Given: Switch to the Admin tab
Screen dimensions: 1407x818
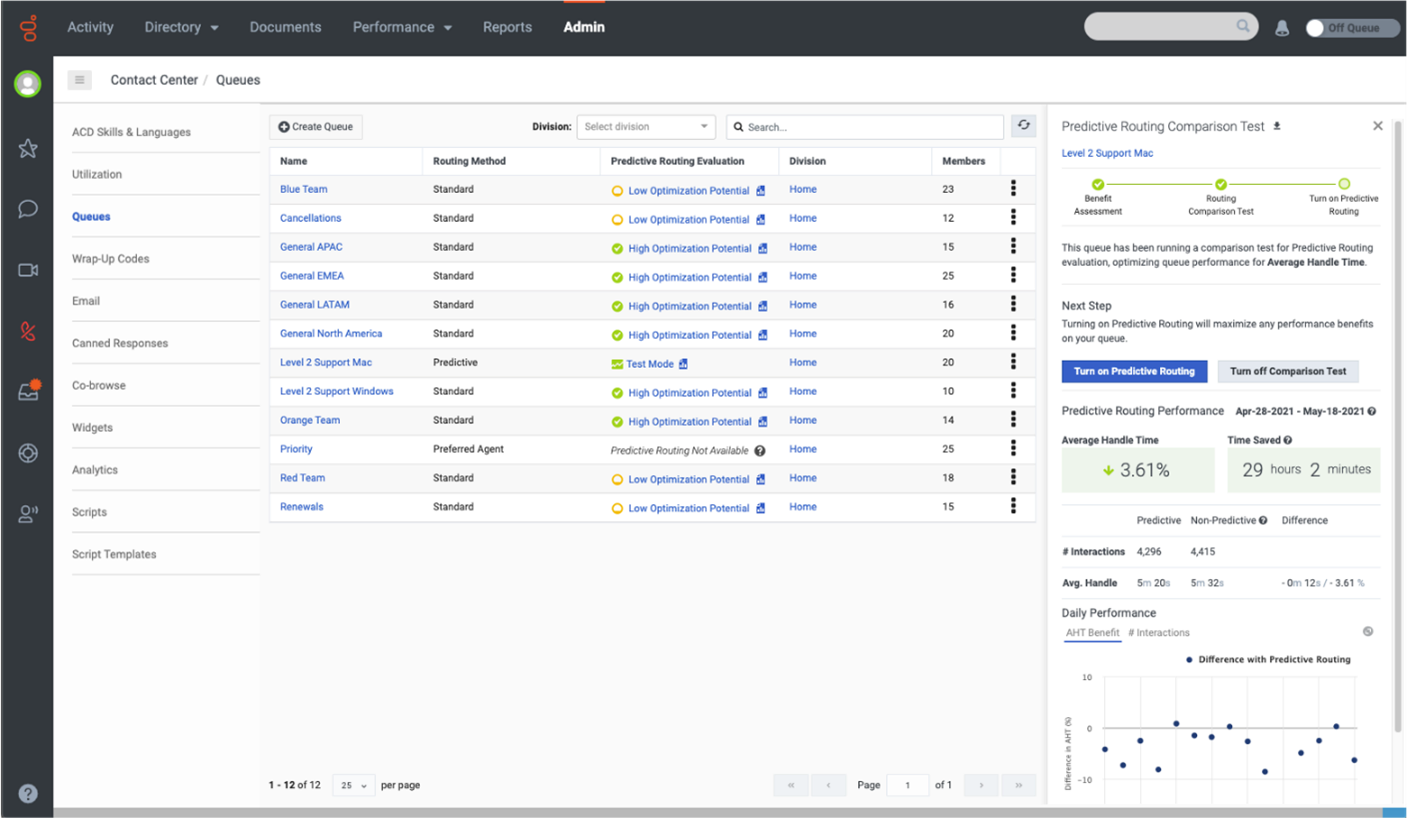Looking at the screenshot, I should pos(584,27).
